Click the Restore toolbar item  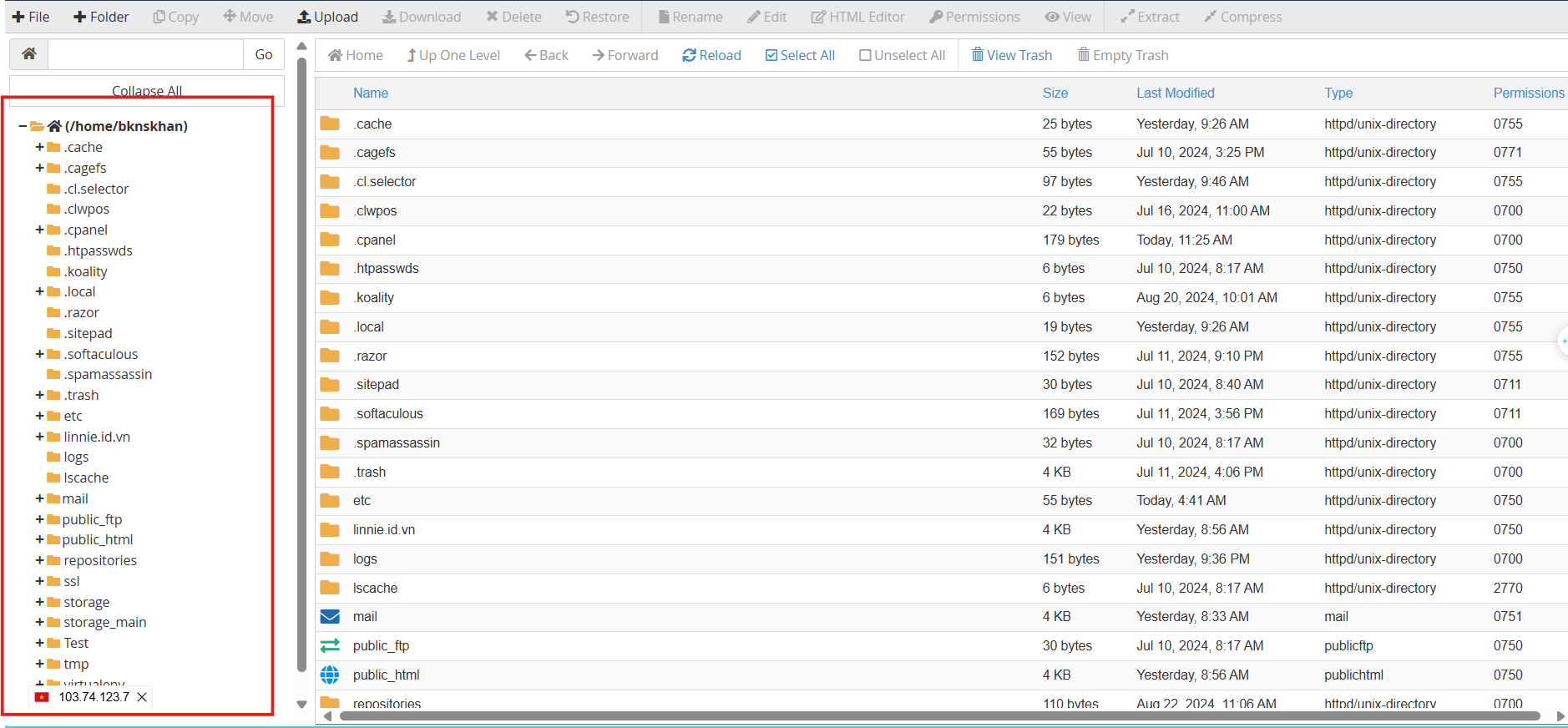597,17
